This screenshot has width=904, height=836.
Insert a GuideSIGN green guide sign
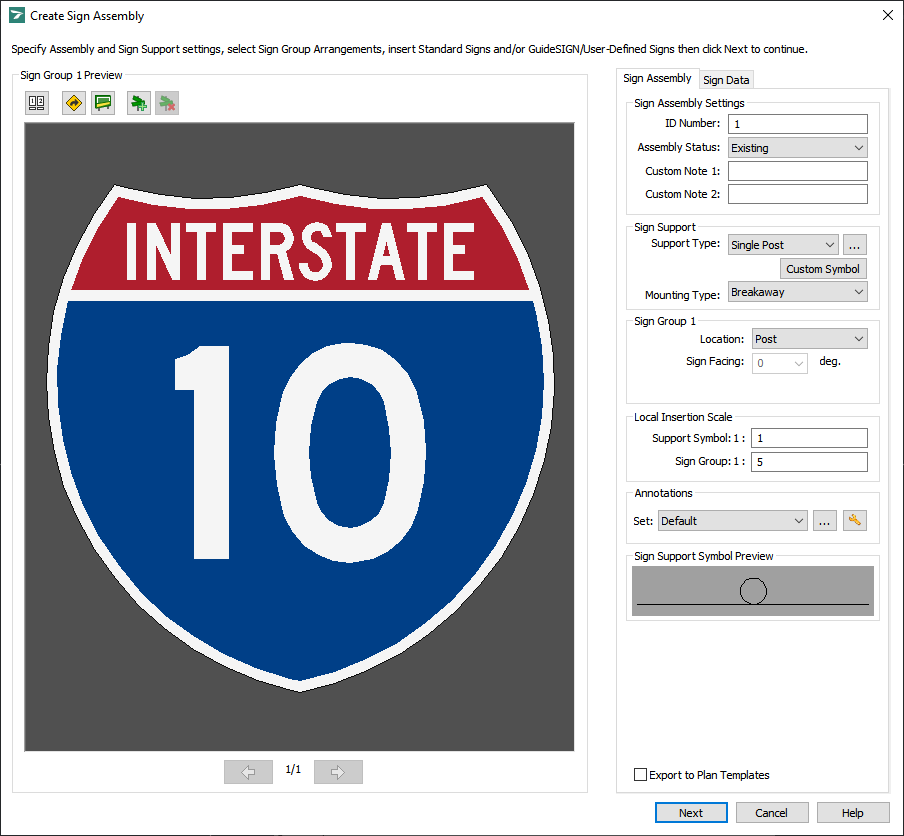click(x=103, y=103)
